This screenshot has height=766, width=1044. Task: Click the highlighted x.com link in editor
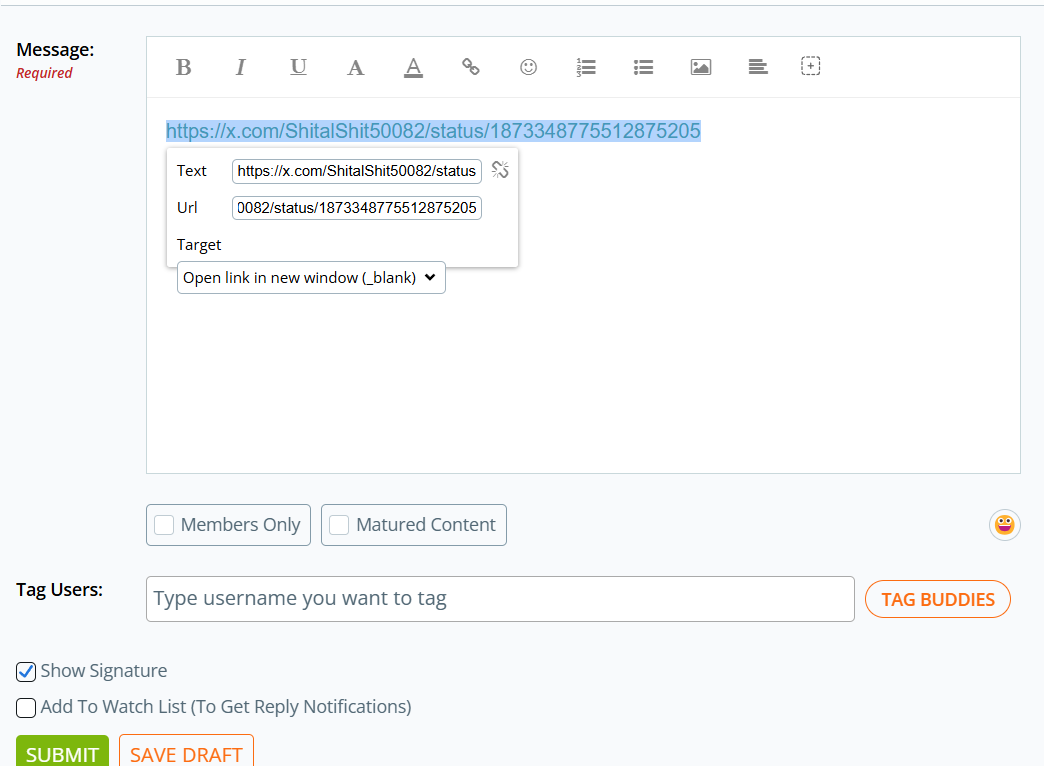pos(433,131)
